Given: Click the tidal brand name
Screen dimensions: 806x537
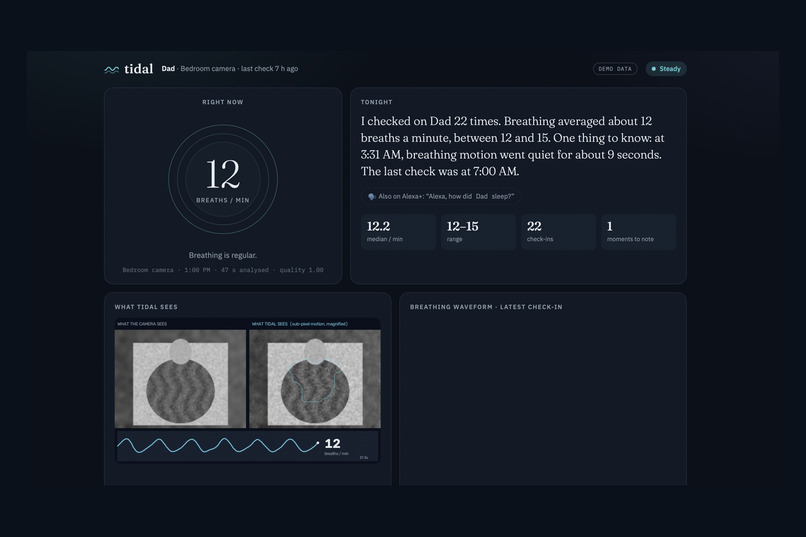Looking at the screenshot, I should [x=139, y=69].
